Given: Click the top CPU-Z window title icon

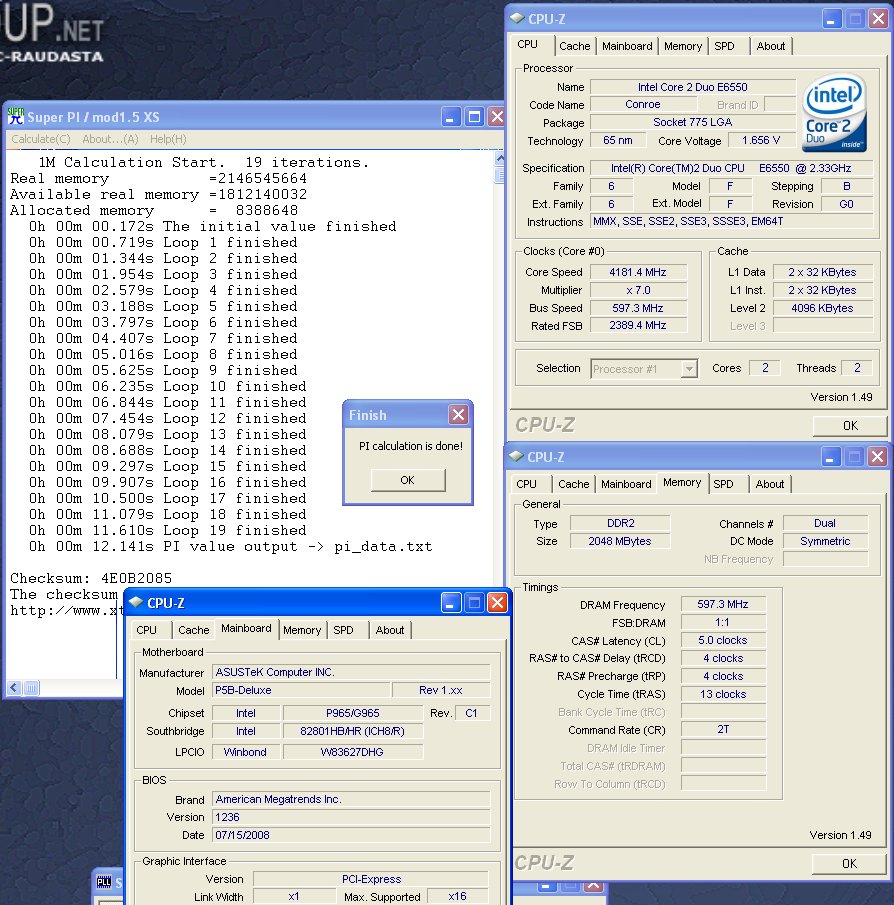Looking at the screenshot, I should point(517,18).
